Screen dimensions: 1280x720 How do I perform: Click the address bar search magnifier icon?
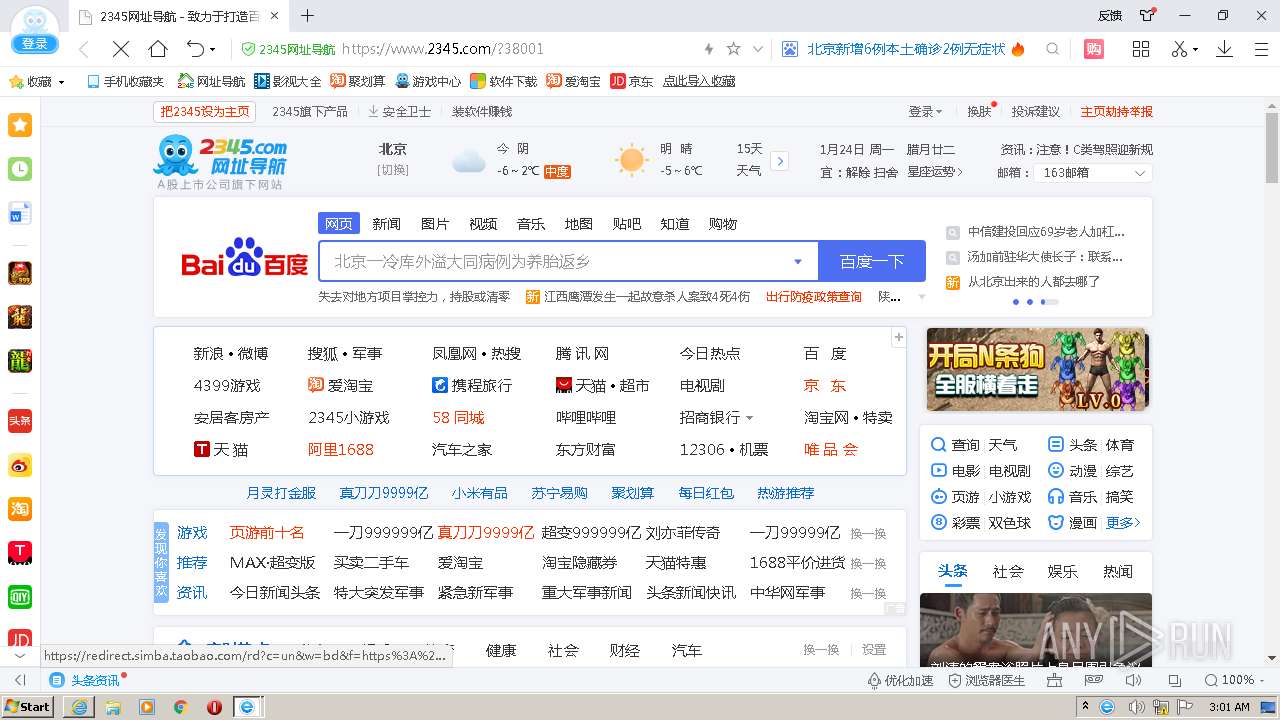(x=1053, y=49)
